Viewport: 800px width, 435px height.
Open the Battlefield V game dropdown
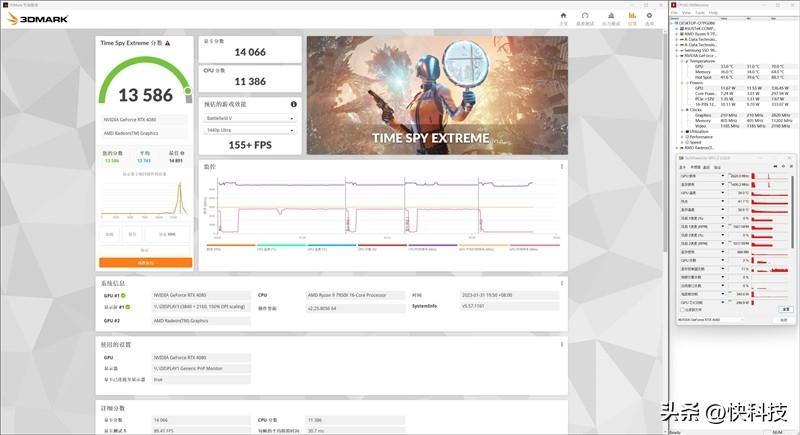tap(250, 117)
